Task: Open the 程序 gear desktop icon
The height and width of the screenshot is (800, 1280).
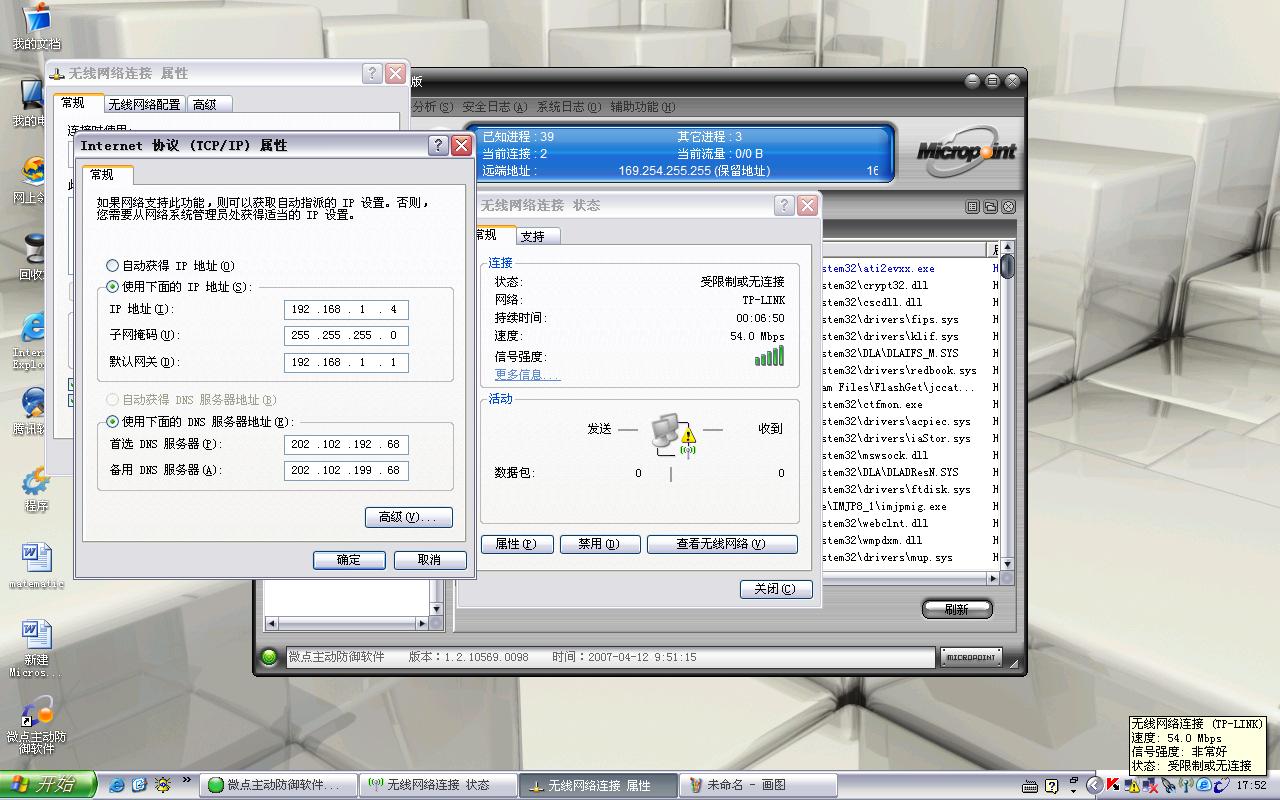Action: tap(36, 488)
